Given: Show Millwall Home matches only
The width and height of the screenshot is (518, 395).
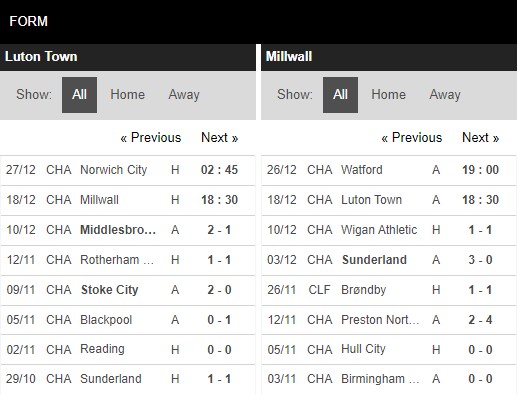Looking at the screenshot, I should (x=389, y=95).
